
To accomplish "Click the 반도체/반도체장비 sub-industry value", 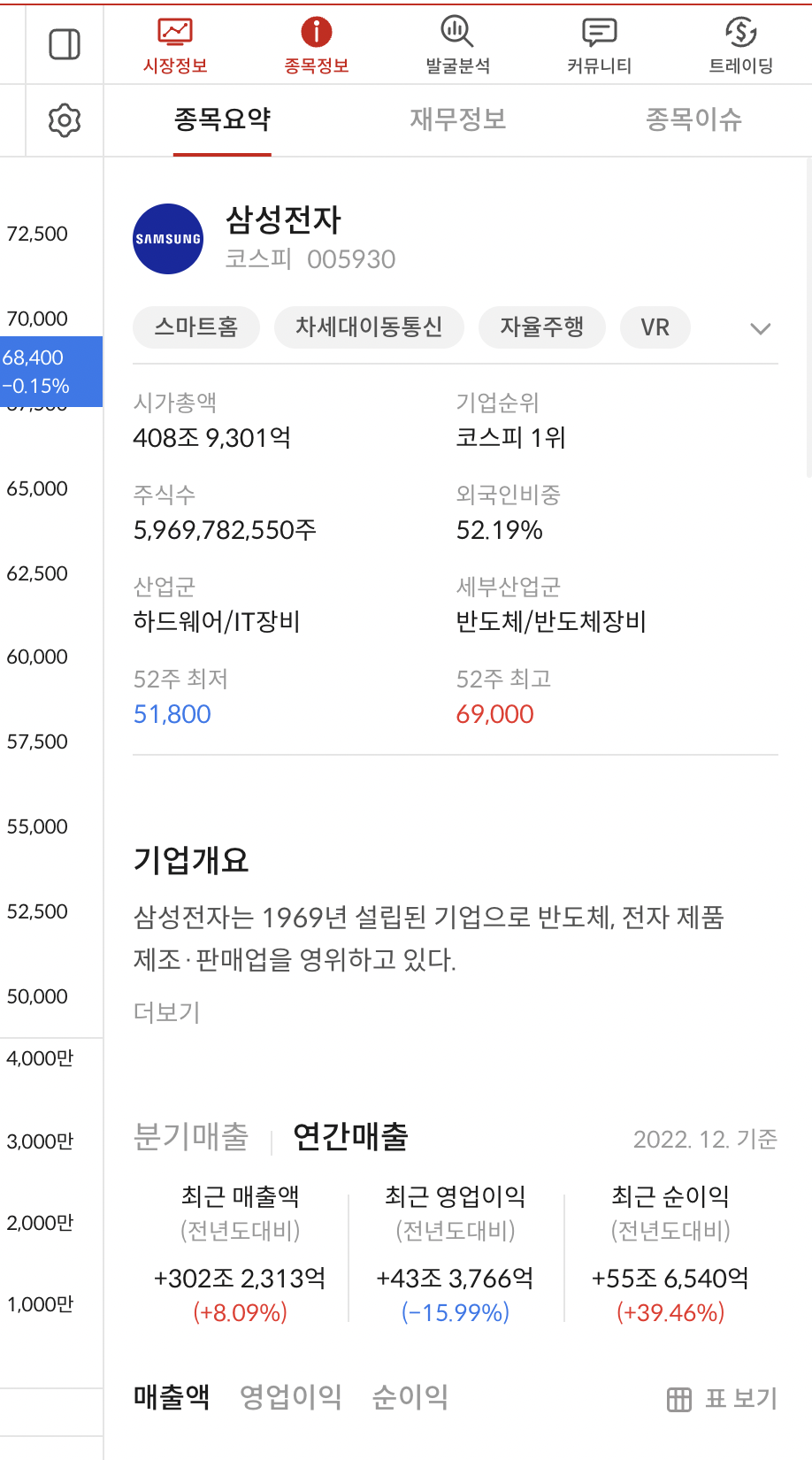I will coord(551,622).
